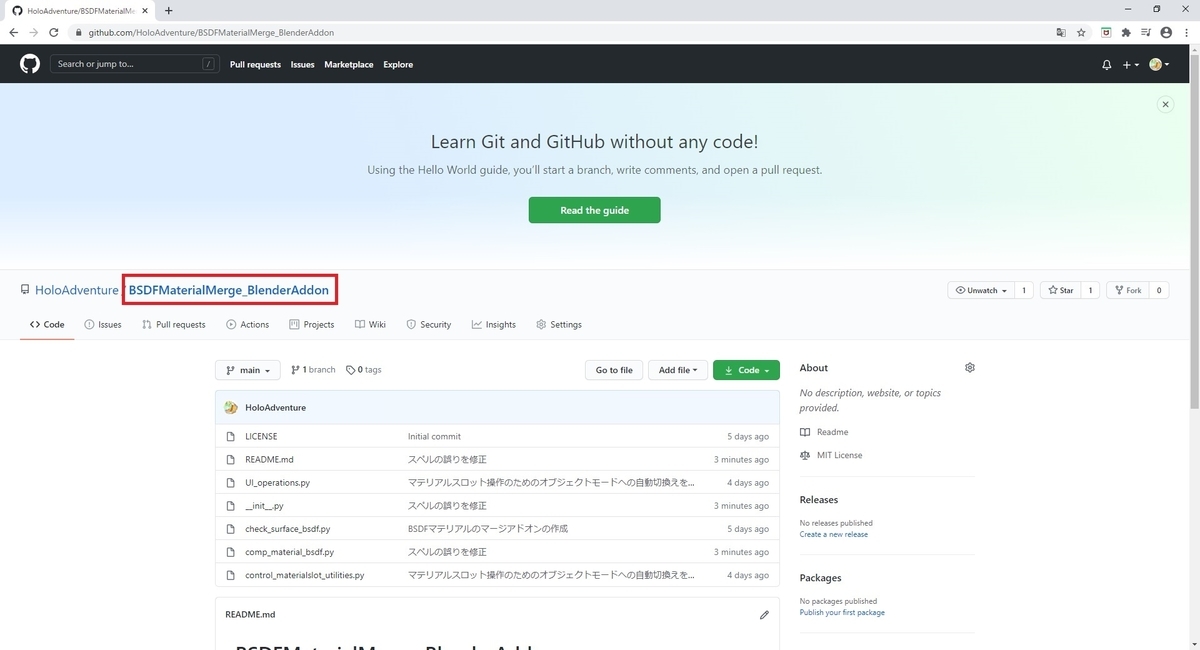
Task: View the 0 tags link
Action: 364,370
